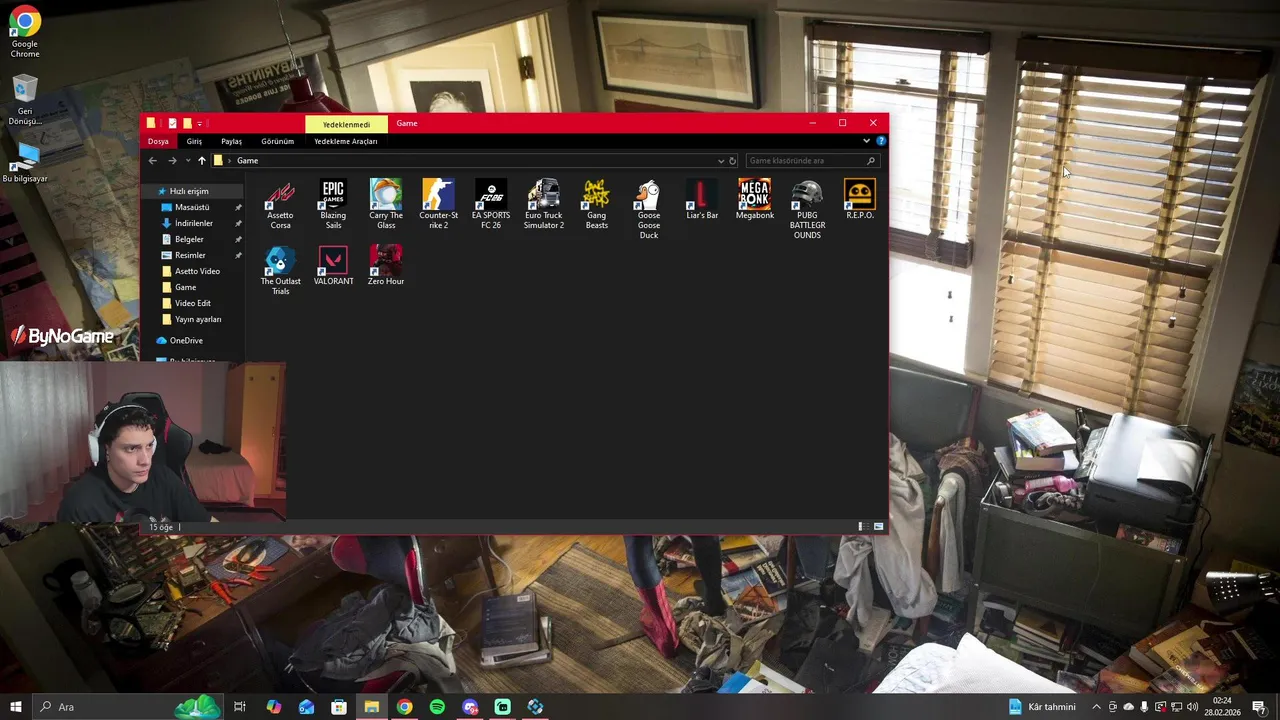Viewport: 1280px width, 720px height.
Task: Switch to Details view icon in status bar
Action: click(862, 526)
